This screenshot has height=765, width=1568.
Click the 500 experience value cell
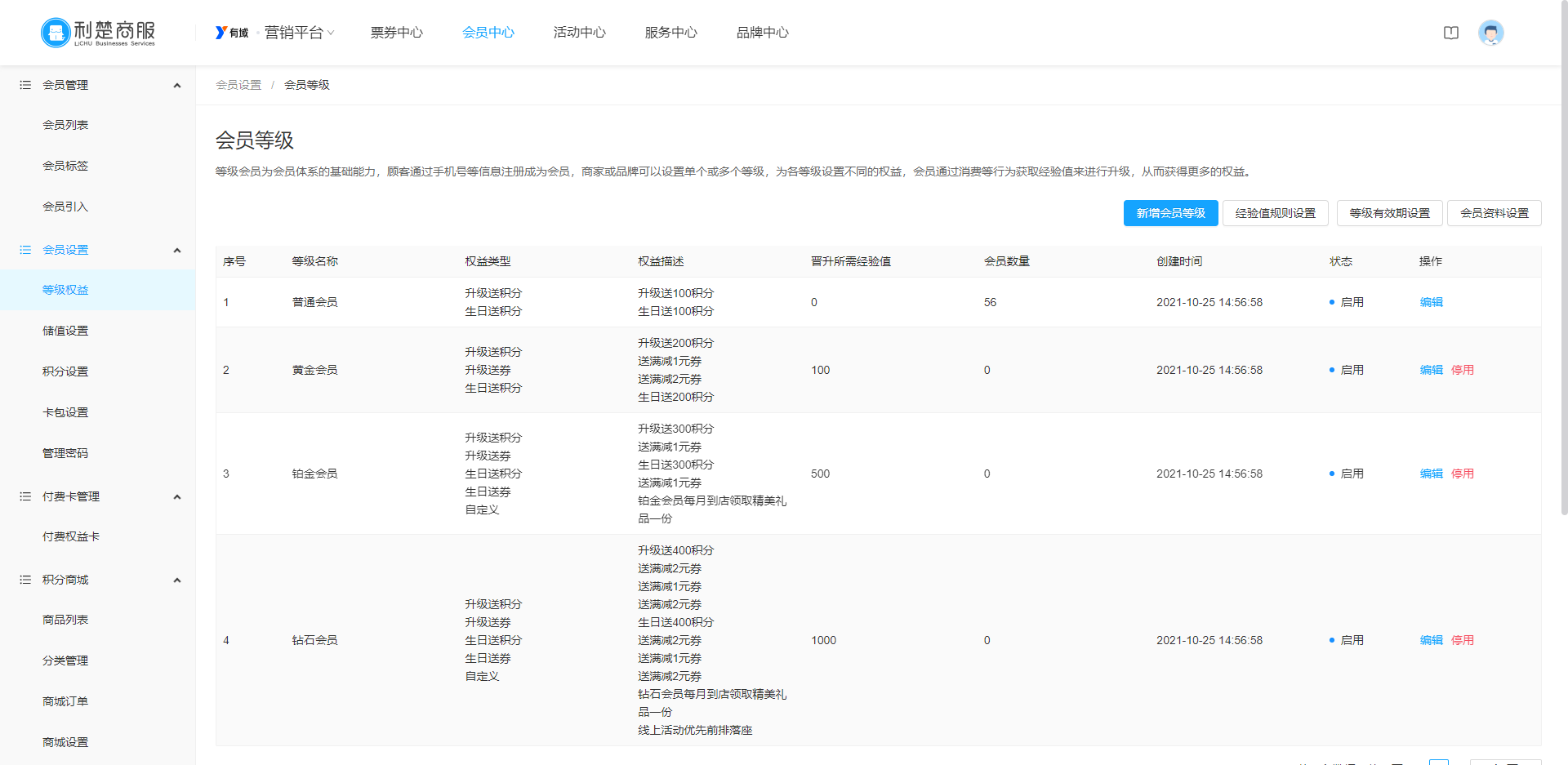[x=820, y=474]
